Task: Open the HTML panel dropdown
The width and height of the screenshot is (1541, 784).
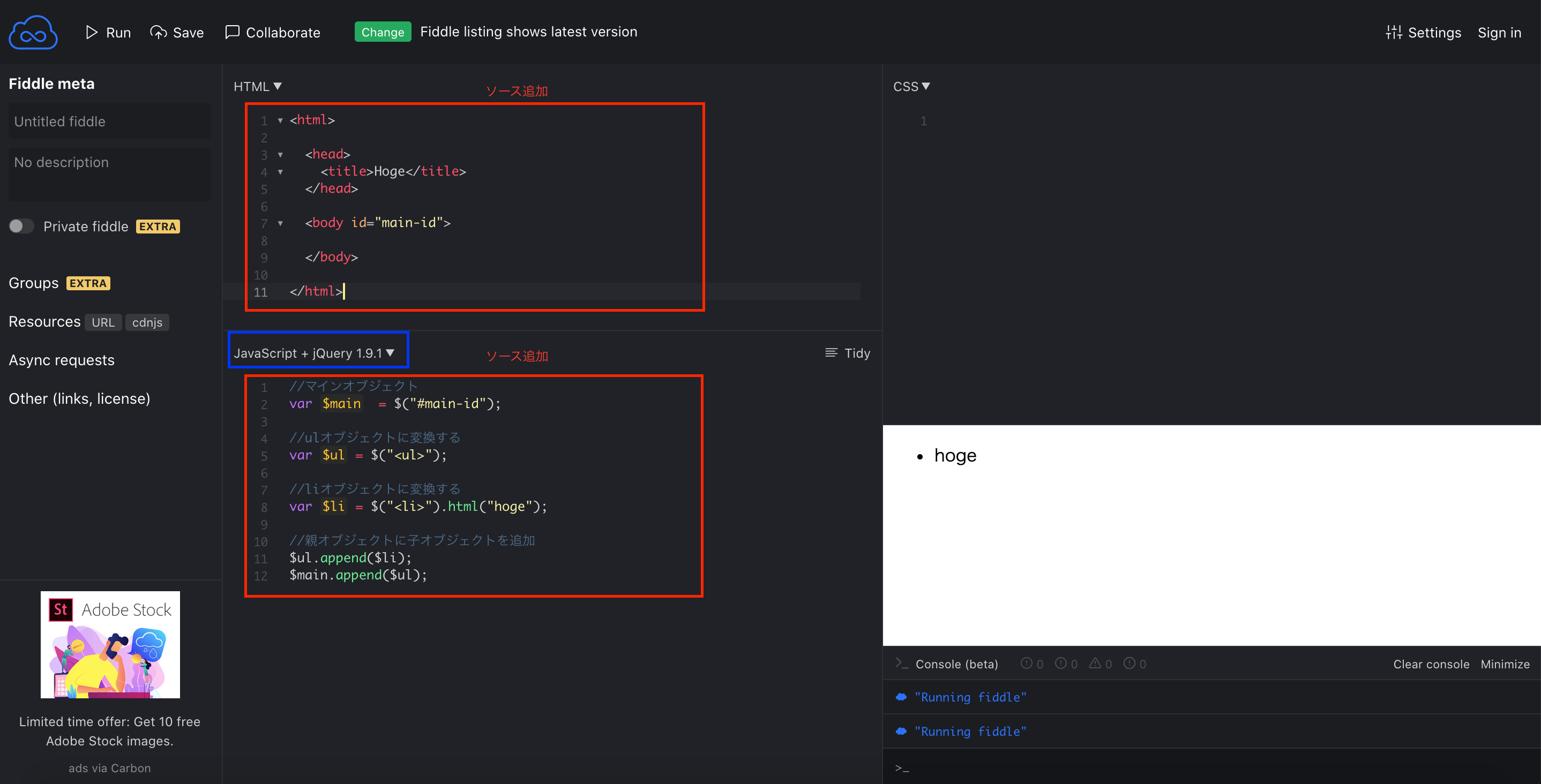Action: pyautogui.click(x=257, y=87)
